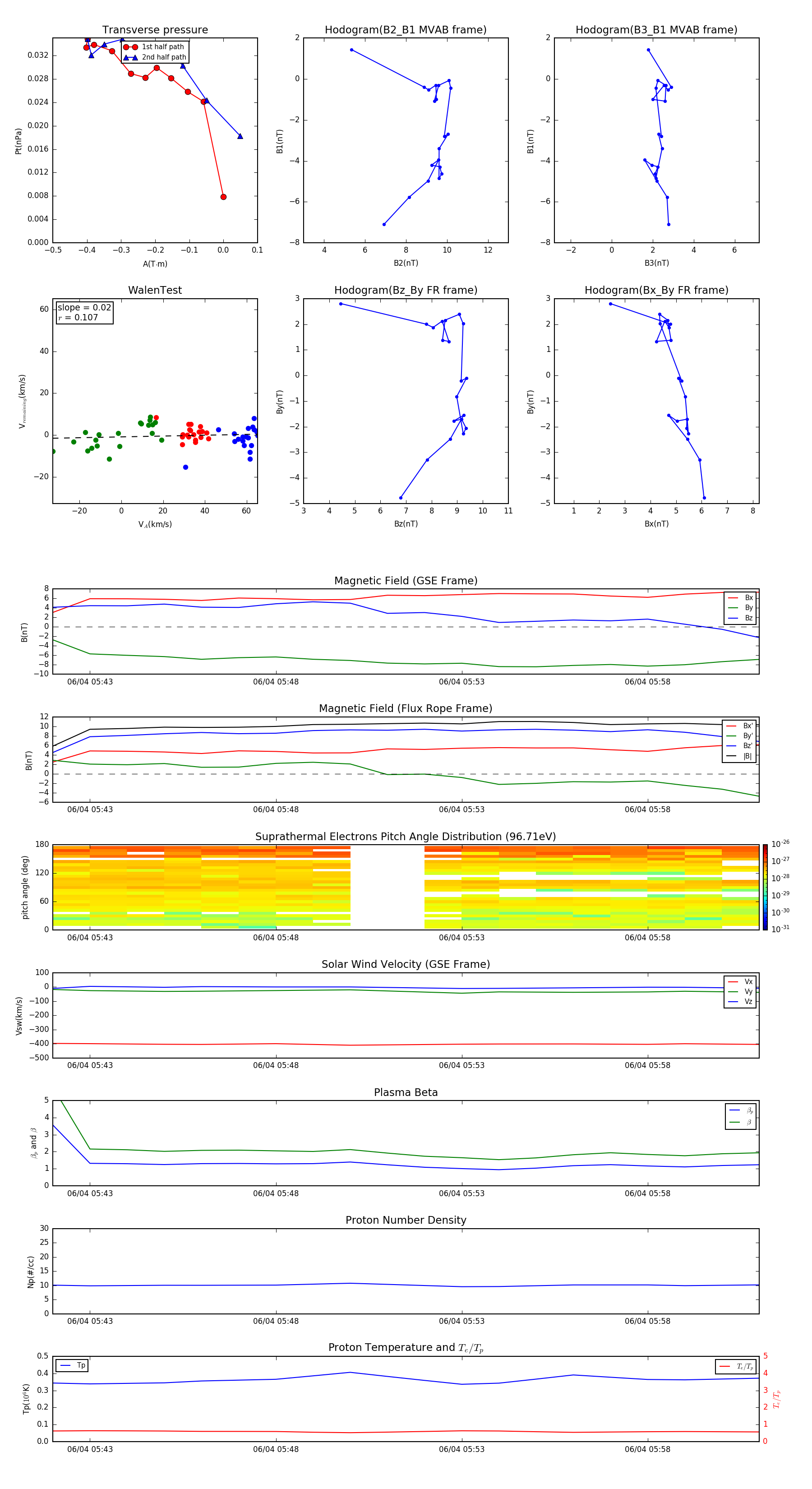Click '06/04 05:43' tick under Magnetic Field GSE
Viewport: 812px width, 1489px height.
(90, 682)
